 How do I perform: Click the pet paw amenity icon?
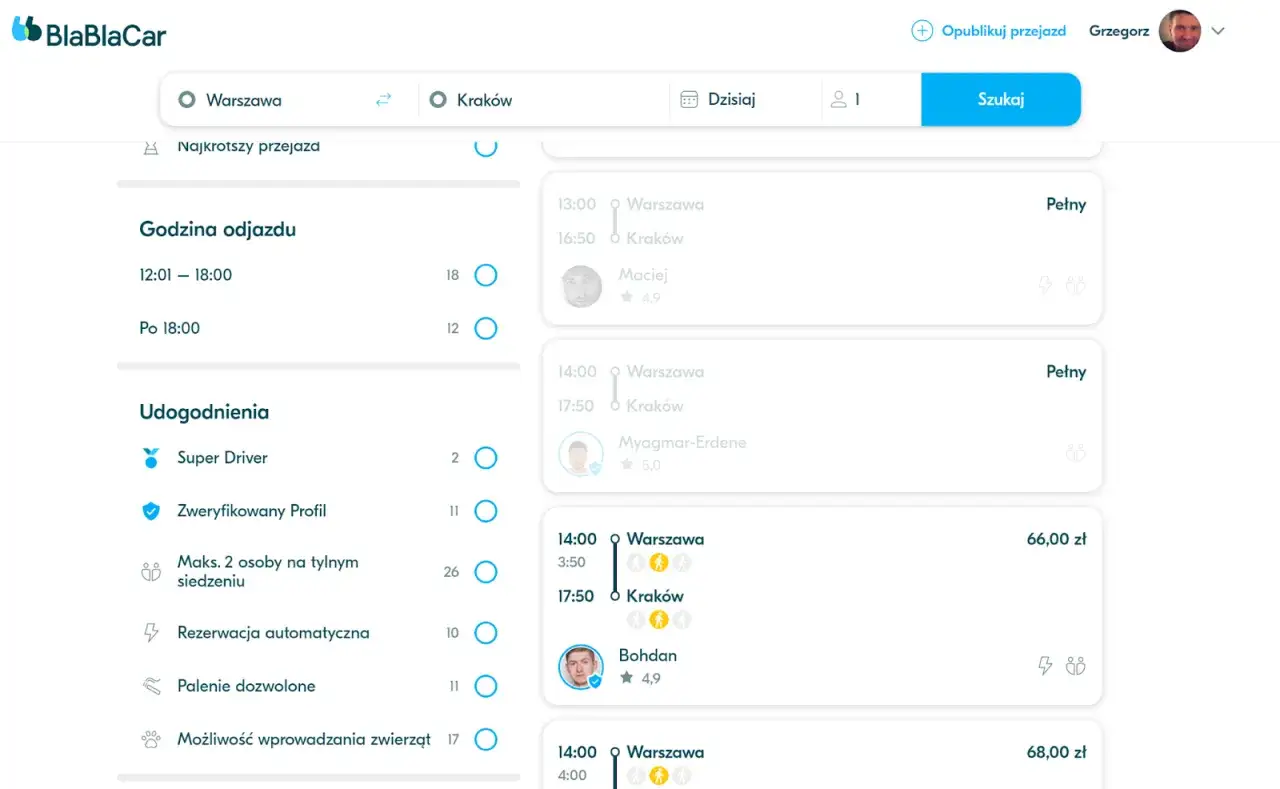pos(151,740)
